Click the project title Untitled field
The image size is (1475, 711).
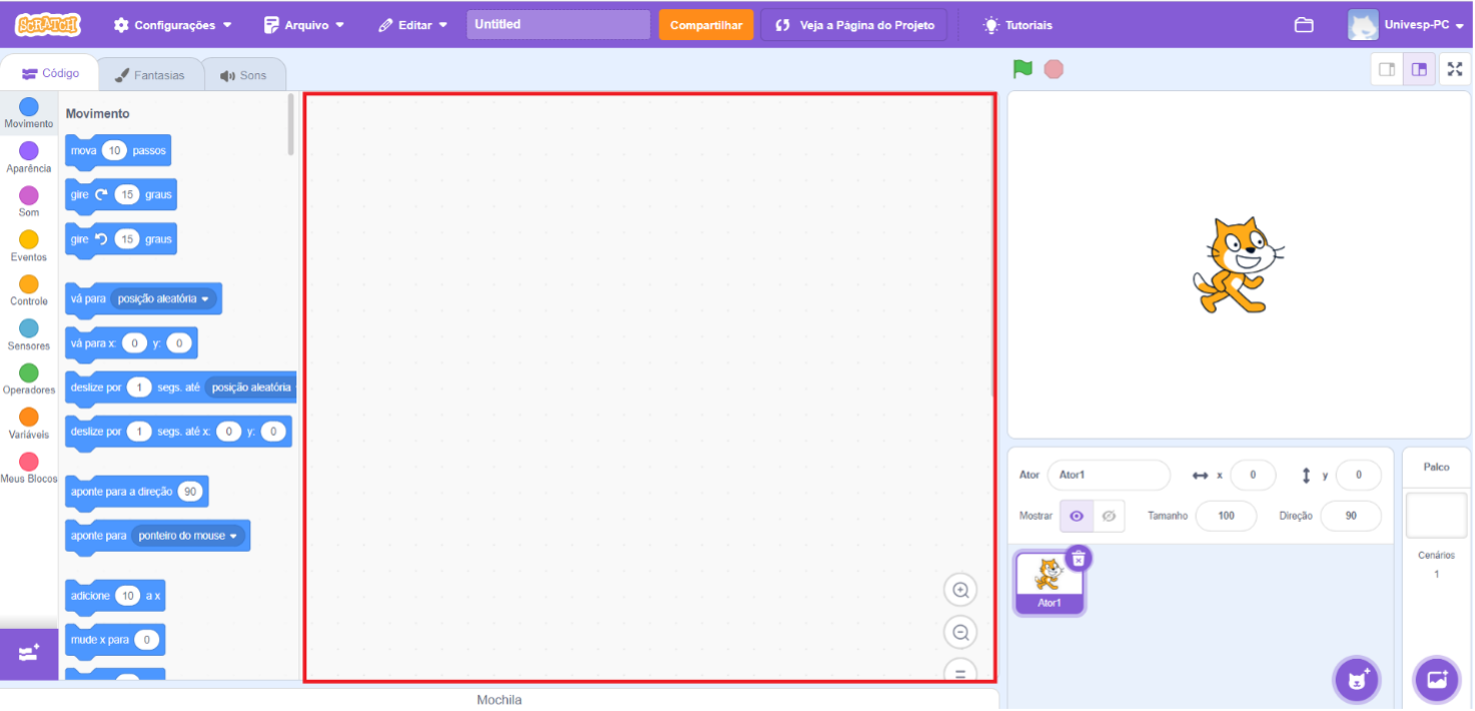[559, 25]
